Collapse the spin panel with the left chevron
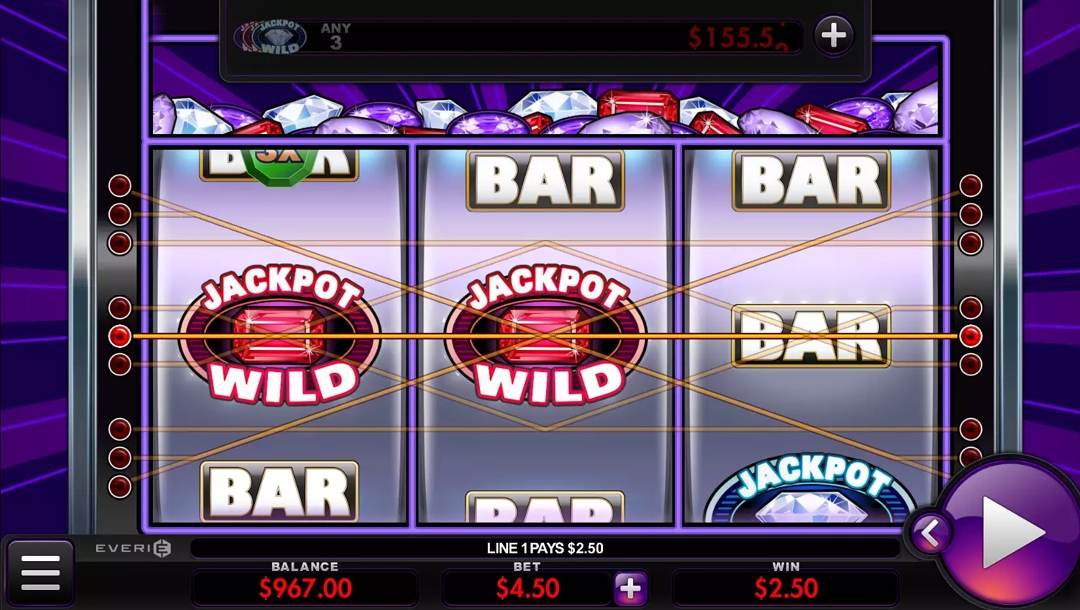The width and height of the screenshot is (1080, 610). tap(929, 533)
